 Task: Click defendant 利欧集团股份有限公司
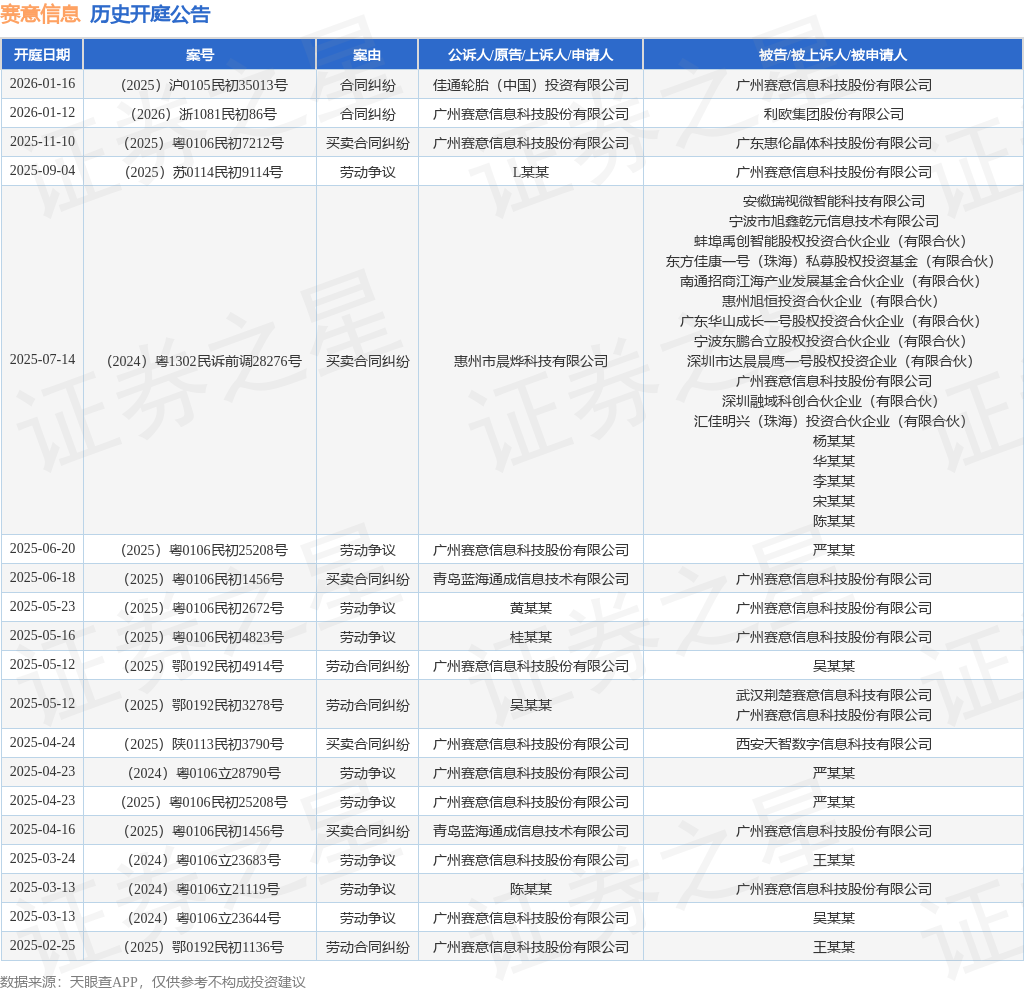(x=834, y=114)
